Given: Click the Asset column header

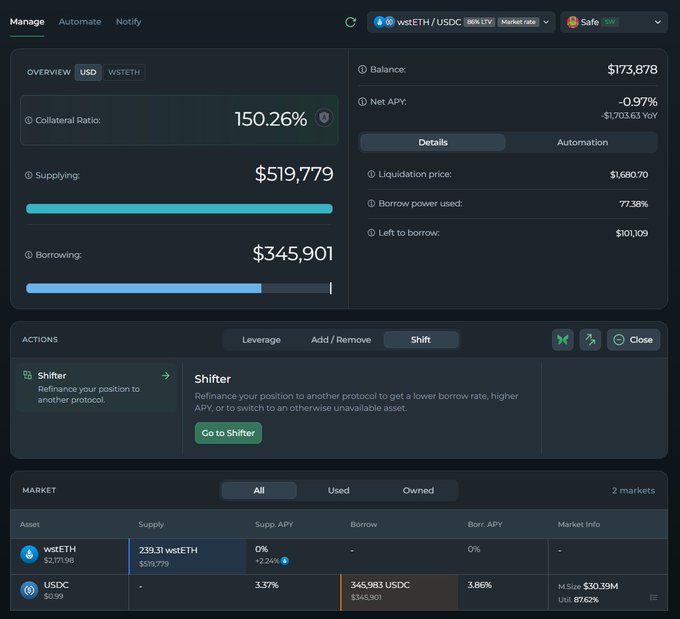Looking at the screenshot, I should (x=29, y=524).
